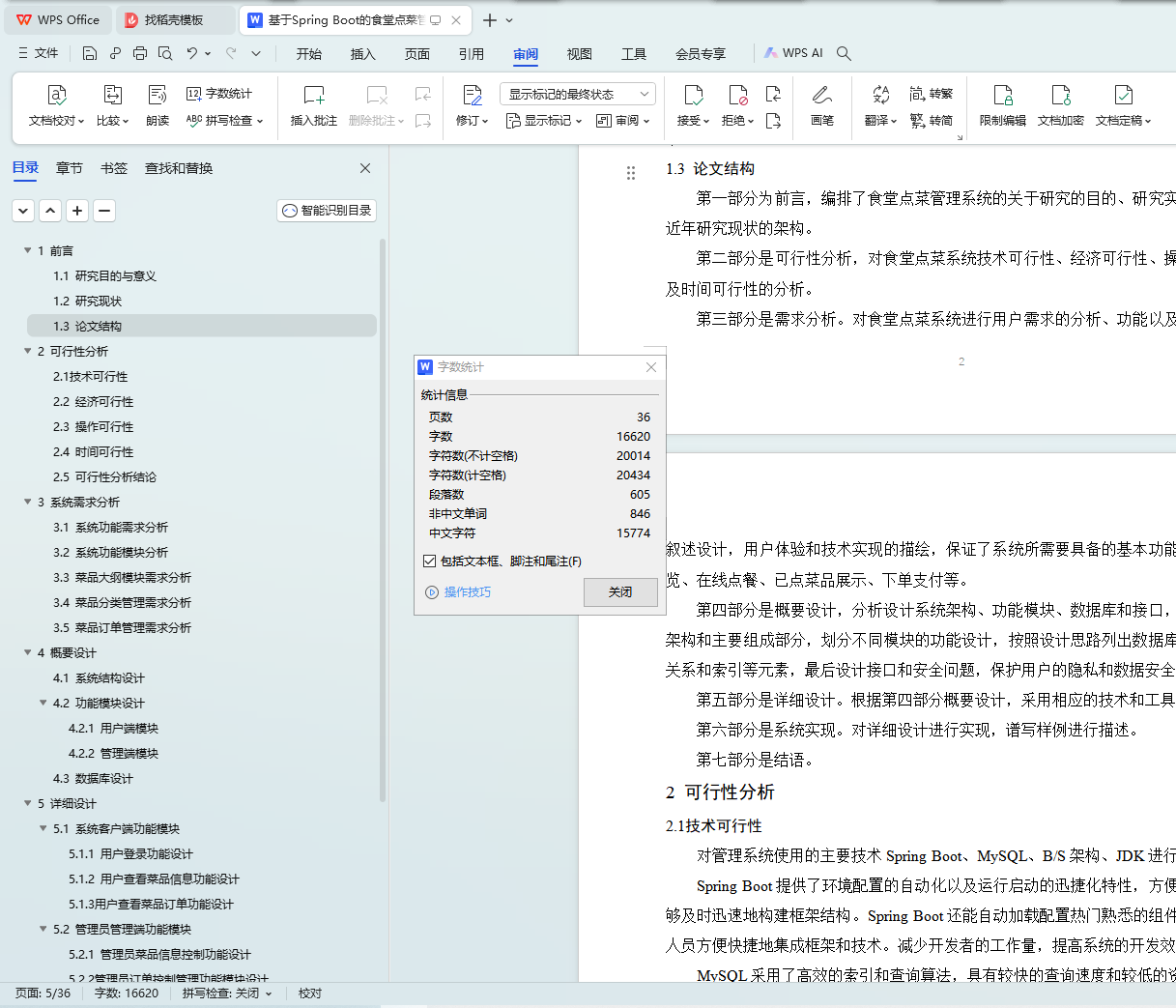Click the Reject (拒绝) changes icon
The height and width of the screenshot is (1008, 1176).
(738, 95)
